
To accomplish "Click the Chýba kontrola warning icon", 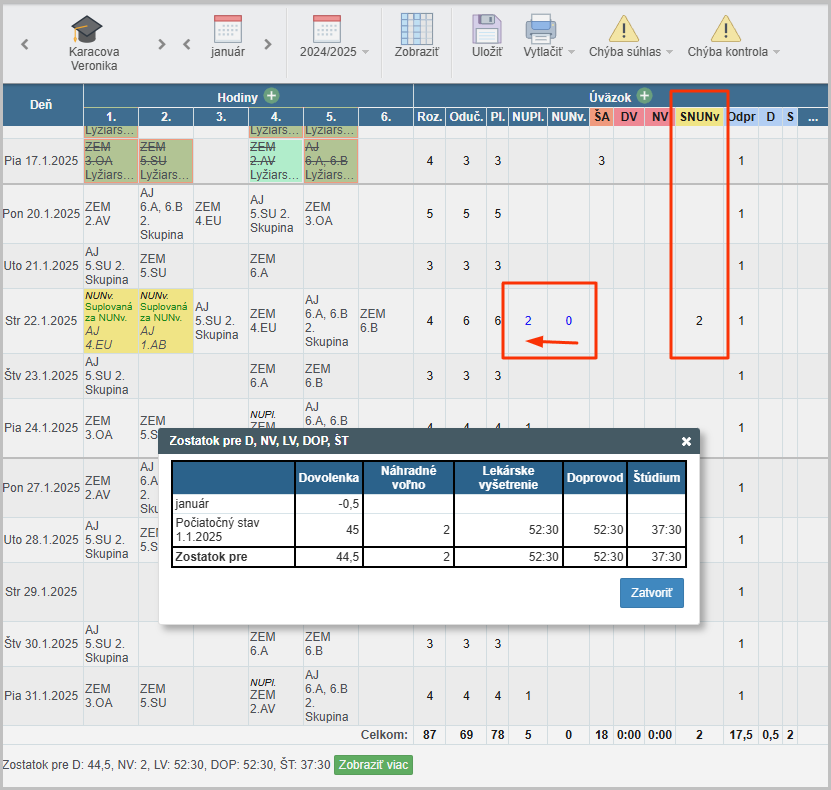I will point(726,29).
